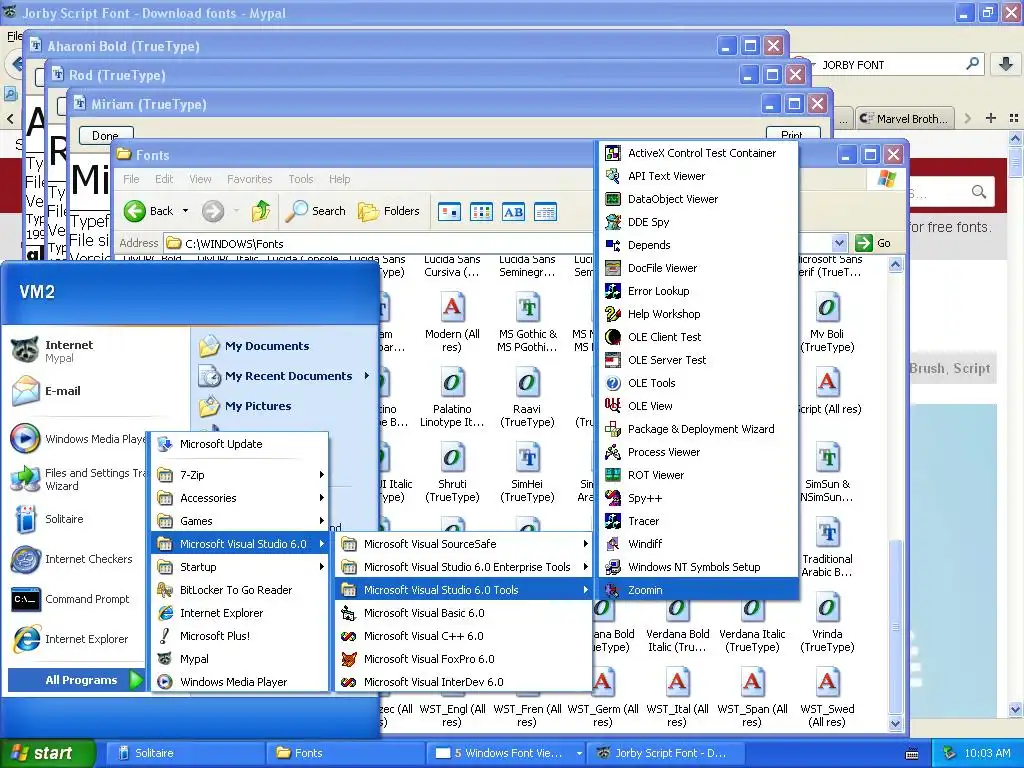Viewport: 1024px width, 768px height.
Task: Expand My Recent Documents submenu
Action: pyautogui.click(x=285, y=376)
